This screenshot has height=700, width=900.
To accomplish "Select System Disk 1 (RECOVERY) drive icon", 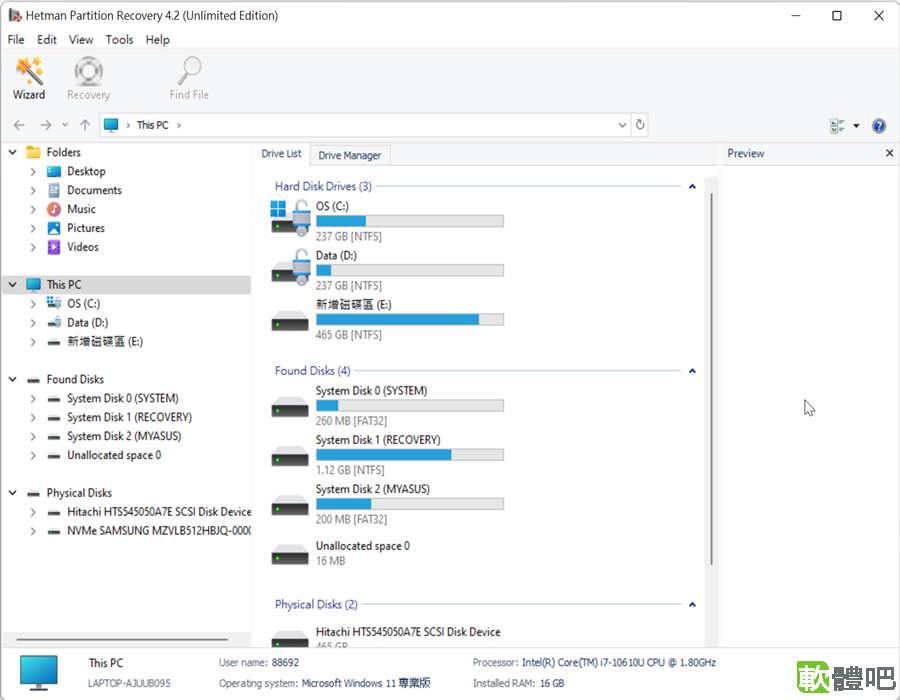I will [x=290, y=456].
